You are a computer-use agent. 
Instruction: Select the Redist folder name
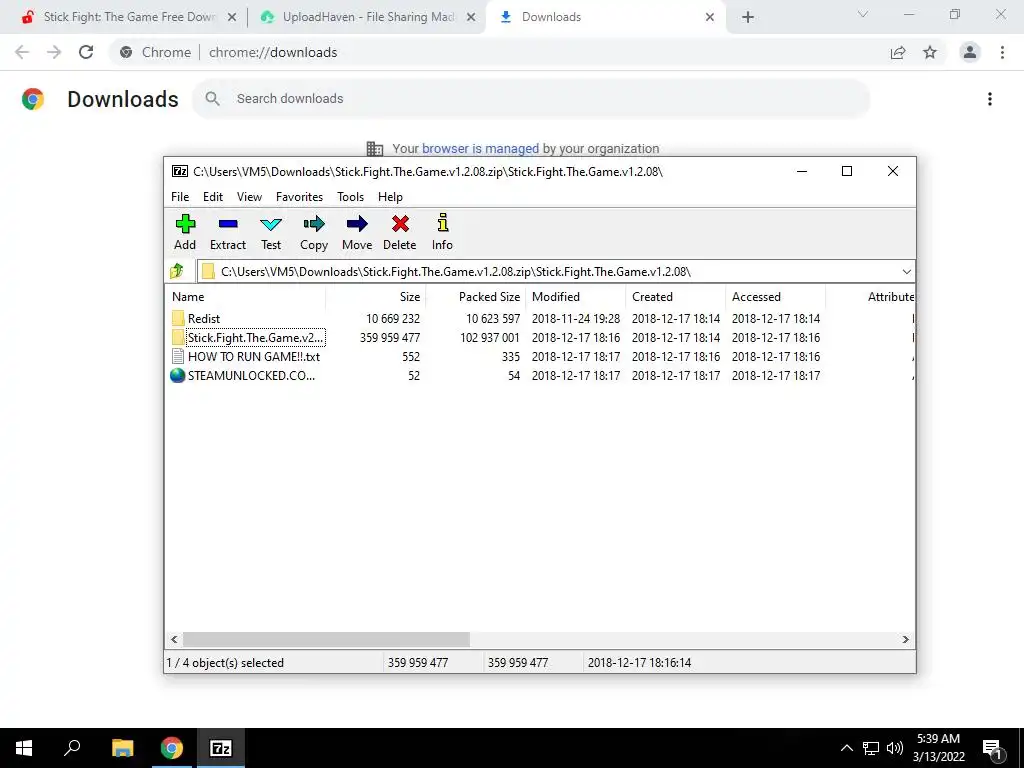coord(204,319)
